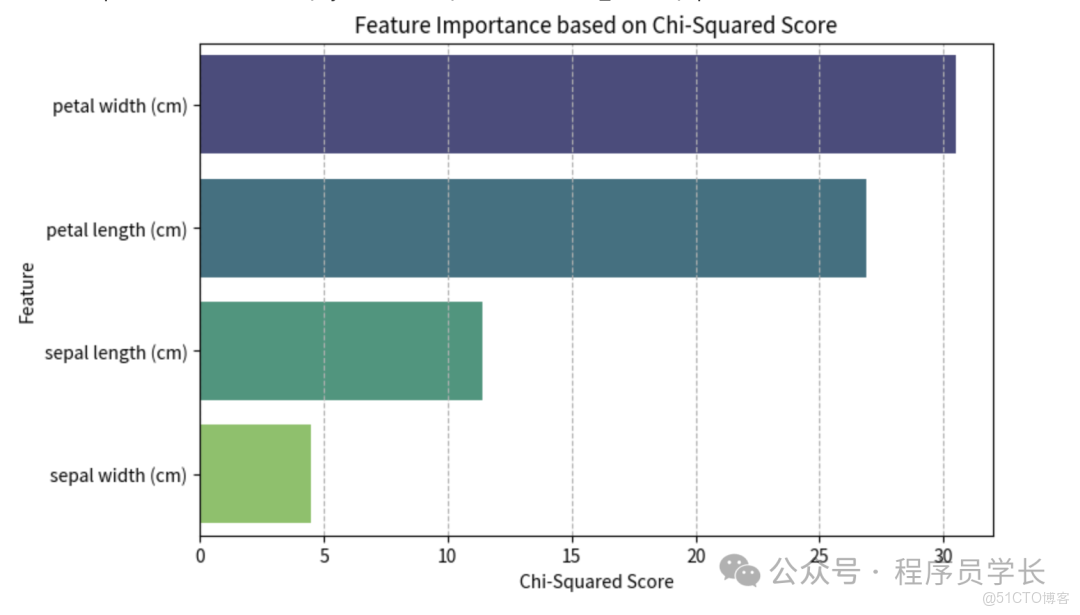Click the 'petal width (cm)' axis label
1080x615 pixels.
click(120, 105)
